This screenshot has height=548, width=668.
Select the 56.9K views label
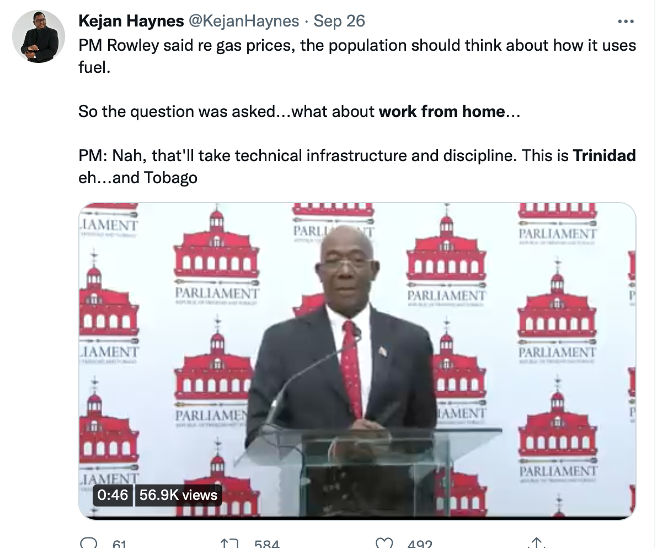click(x=178, y=495)
